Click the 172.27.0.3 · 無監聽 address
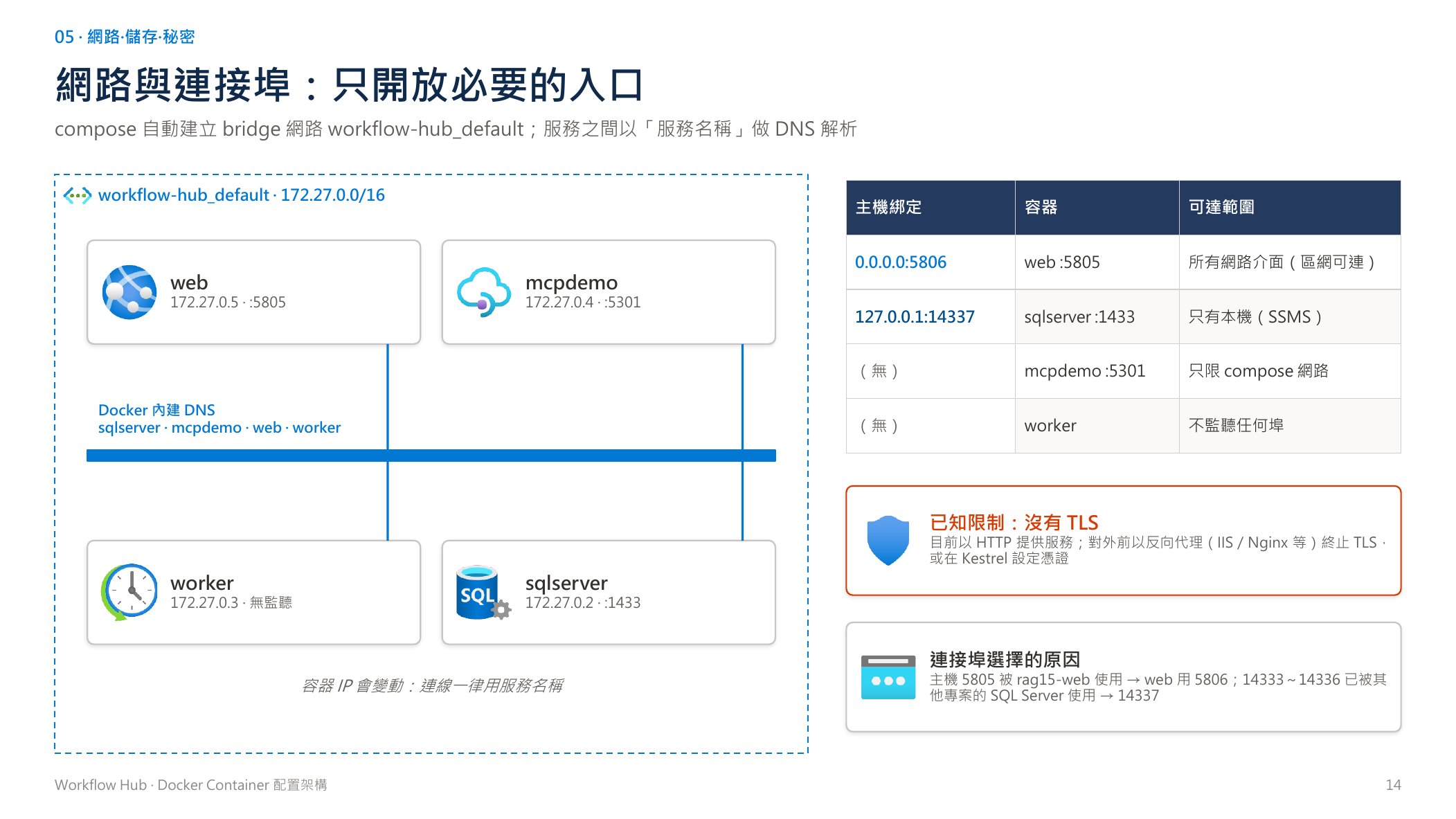The image size is (1456, 819). 231,603
